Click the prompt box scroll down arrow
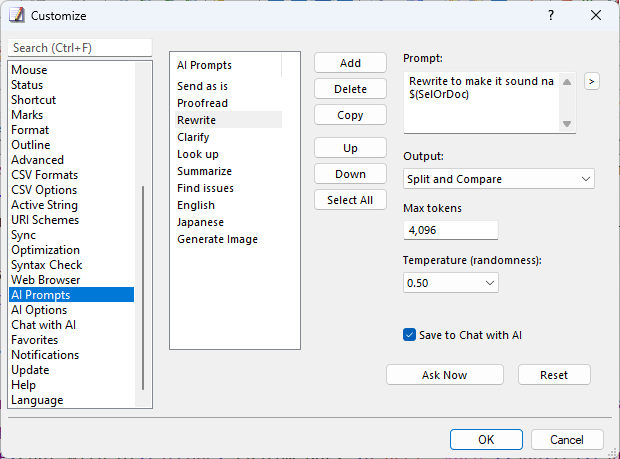620x459 pixels. [567, 124]
